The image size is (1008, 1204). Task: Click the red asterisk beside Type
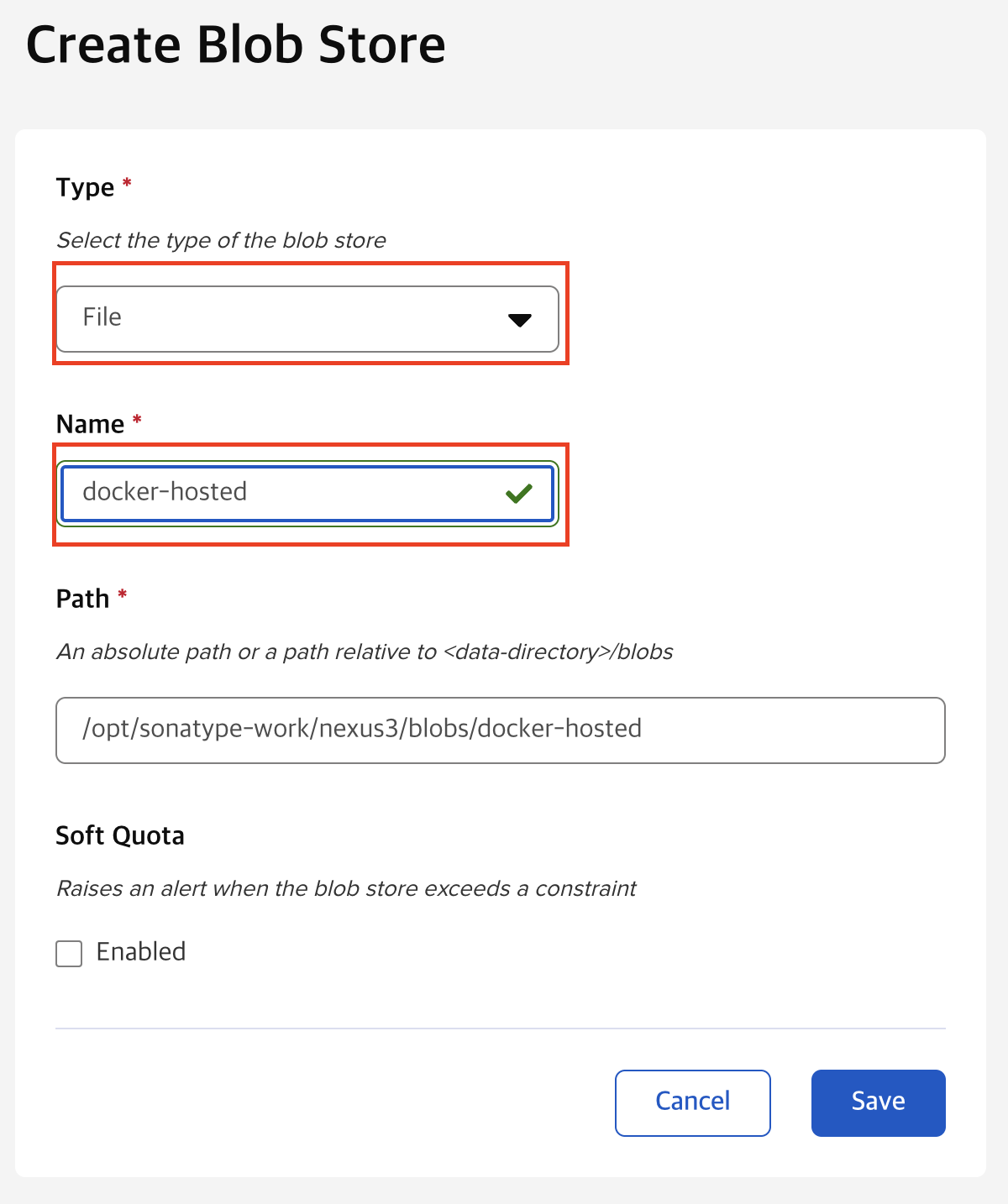tap(128, 182)
